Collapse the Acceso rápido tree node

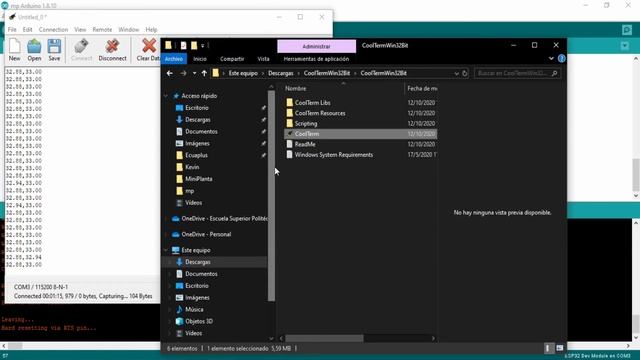click(166, 96)
